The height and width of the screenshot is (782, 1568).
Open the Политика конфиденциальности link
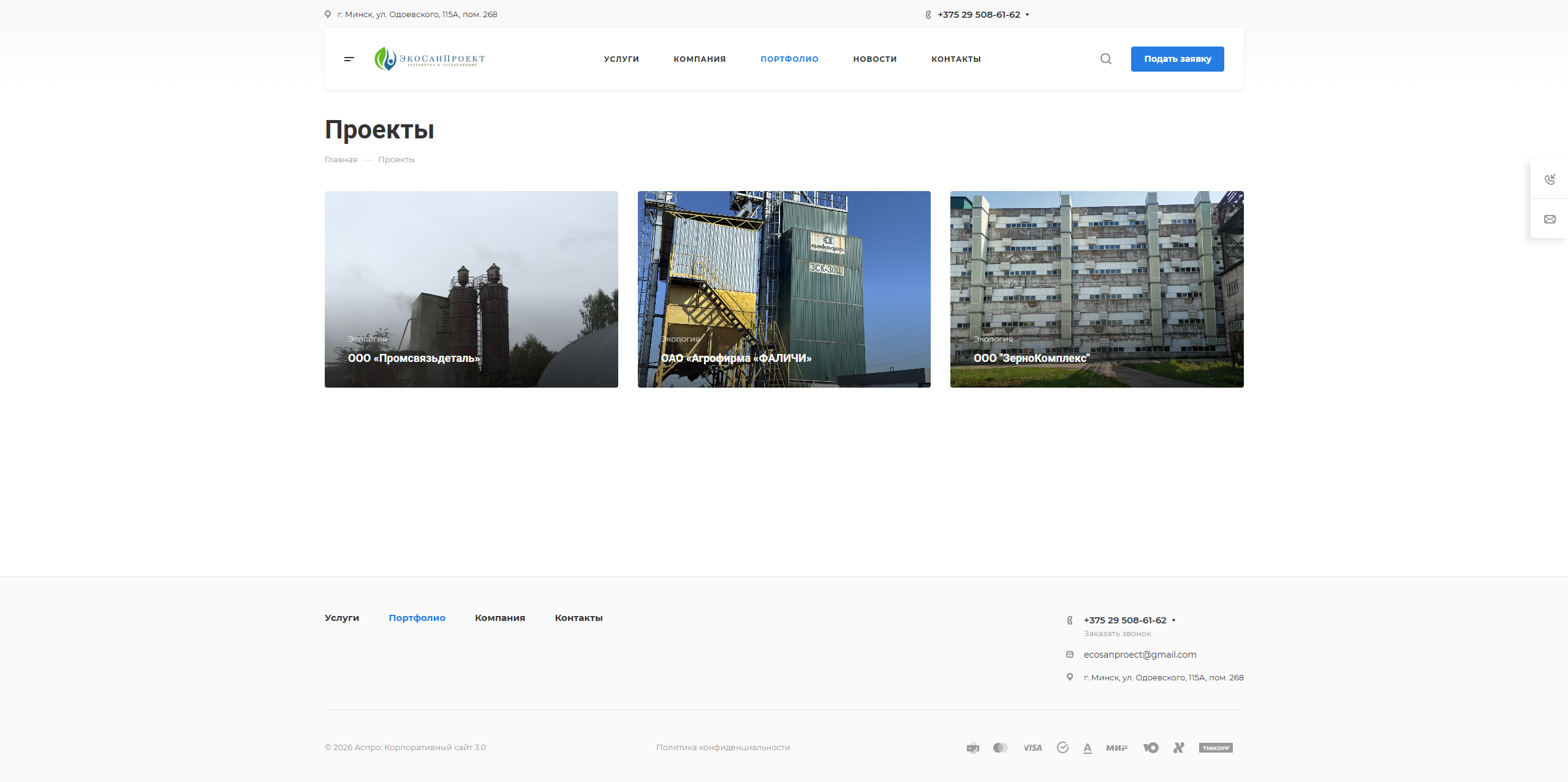click(723, 747)
